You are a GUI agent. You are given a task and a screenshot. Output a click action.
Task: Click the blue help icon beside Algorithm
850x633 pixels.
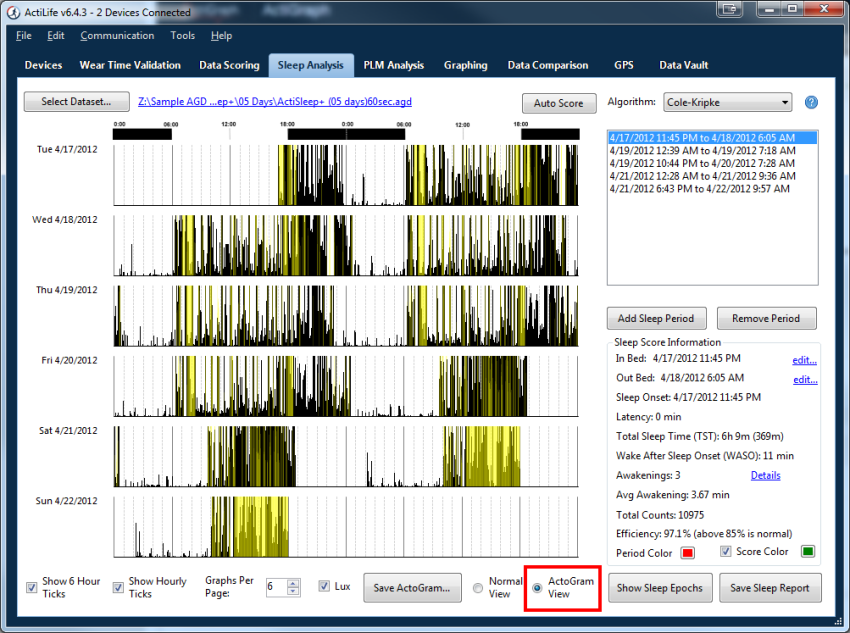(811, 102)
